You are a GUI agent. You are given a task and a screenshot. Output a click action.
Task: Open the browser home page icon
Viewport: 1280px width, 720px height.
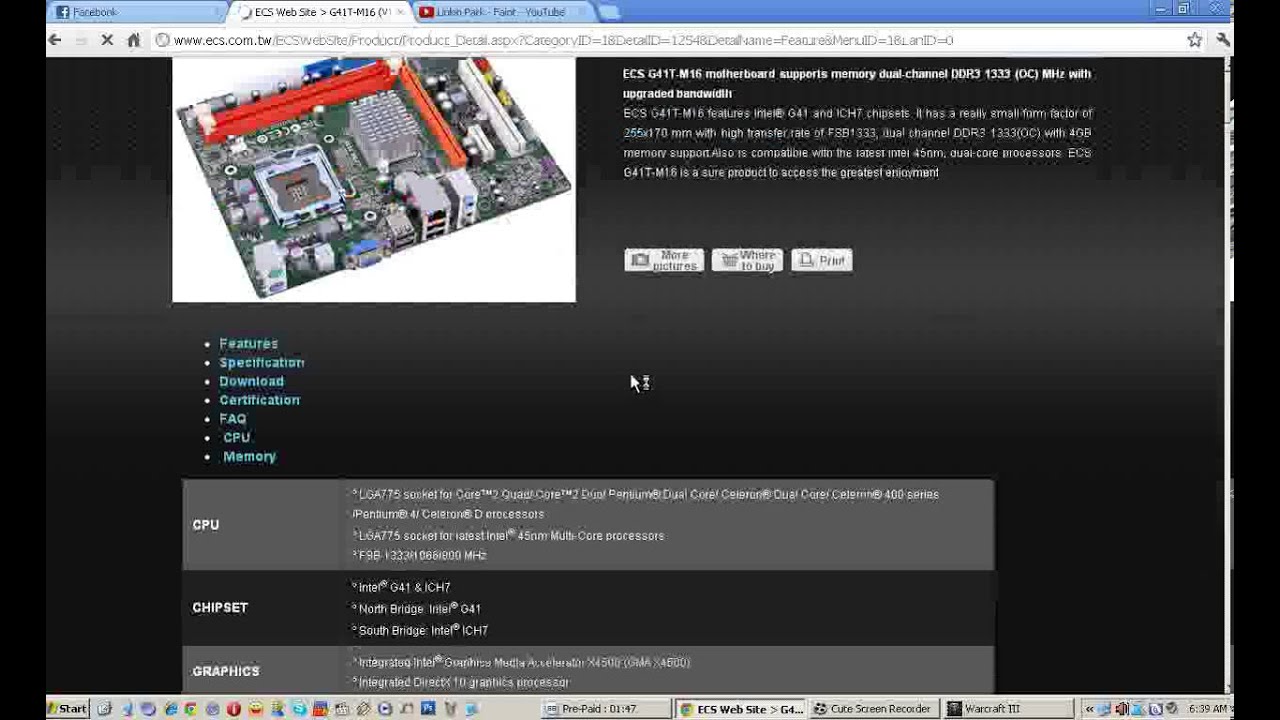[133, 40]
